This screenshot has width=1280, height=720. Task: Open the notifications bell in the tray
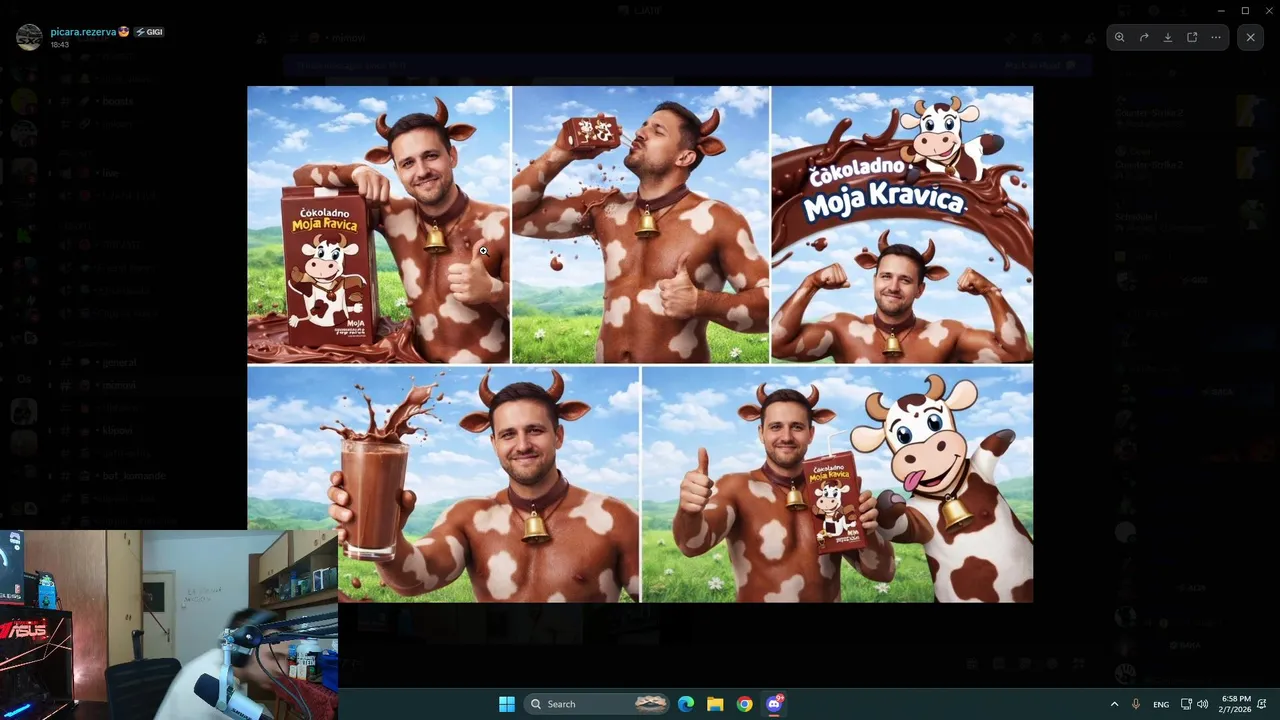[x=1263, y=704]
